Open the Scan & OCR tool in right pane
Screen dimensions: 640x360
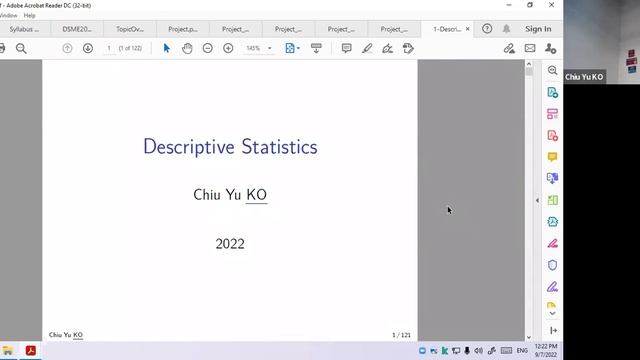[x=552, y=222]
